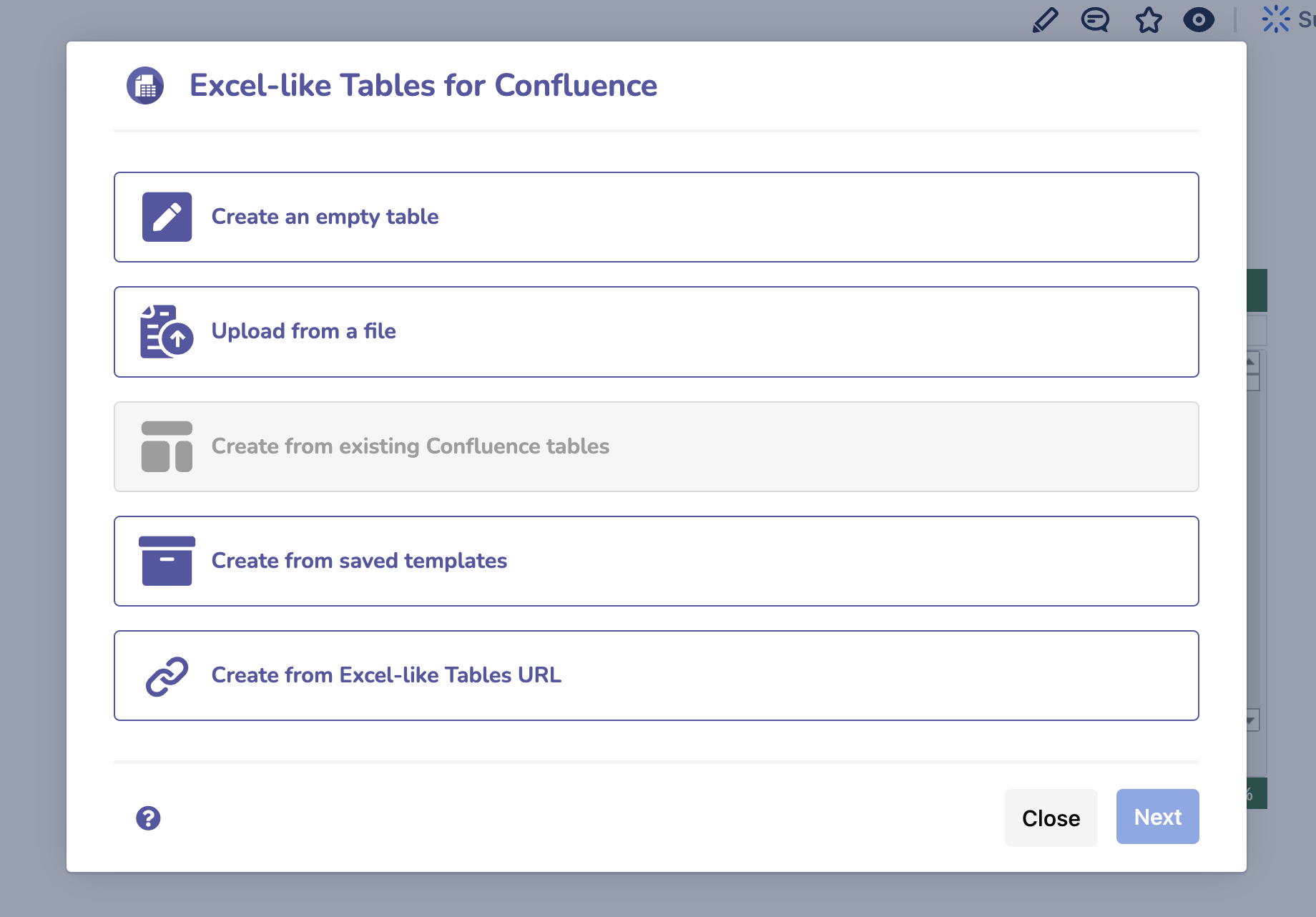Click the Excel-like Tables logo icon

(x=145, y=86)
